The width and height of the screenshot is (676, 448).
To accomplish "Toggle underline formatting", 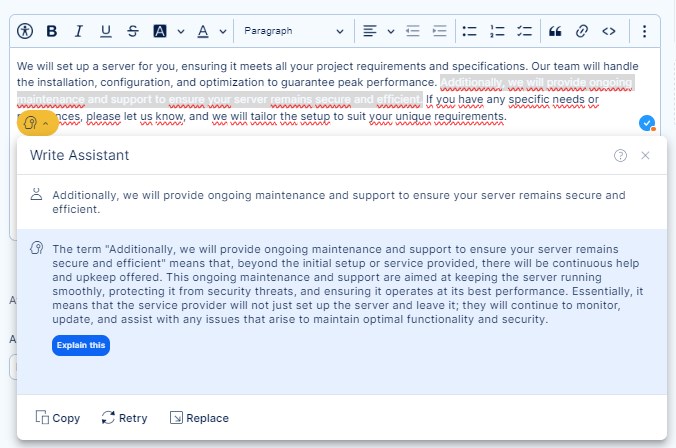I will [106, 31].
